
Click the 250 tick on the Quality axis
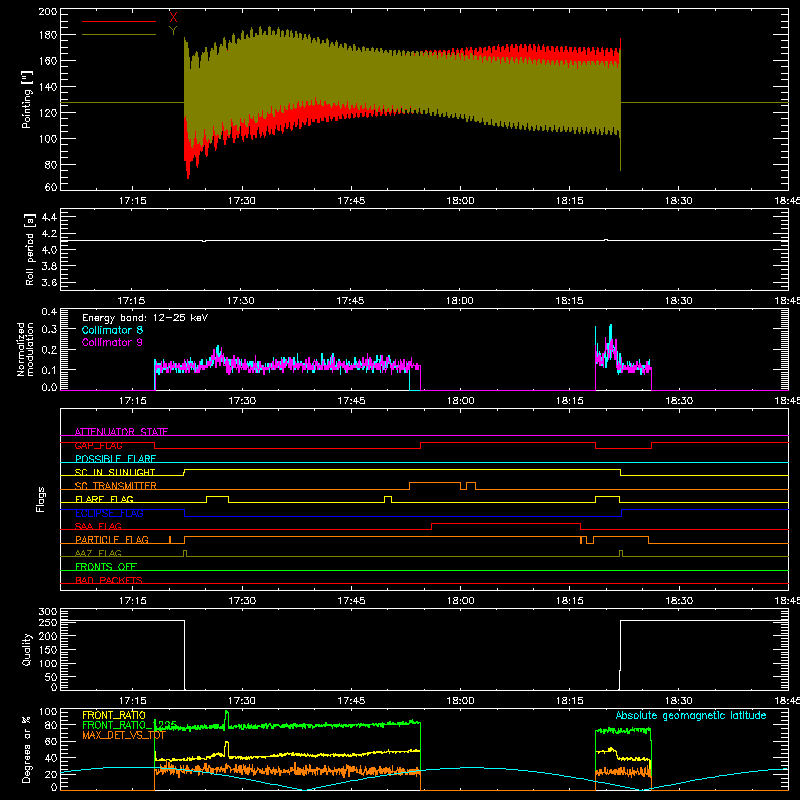coord(48,622)
